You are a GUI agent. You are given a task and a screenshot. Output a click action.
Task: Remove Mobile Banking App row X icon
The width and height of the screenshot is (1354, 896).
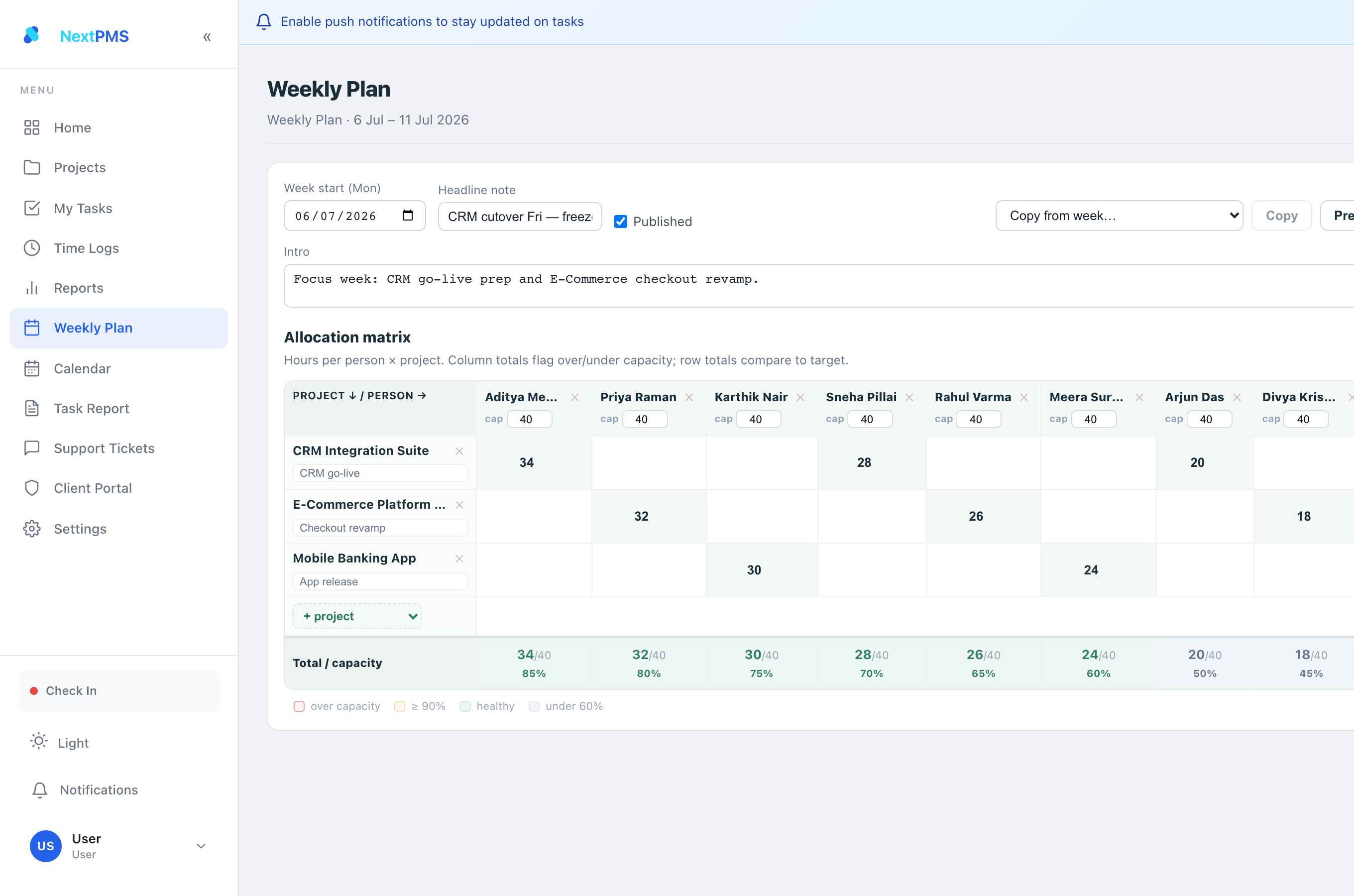point(459,559)
